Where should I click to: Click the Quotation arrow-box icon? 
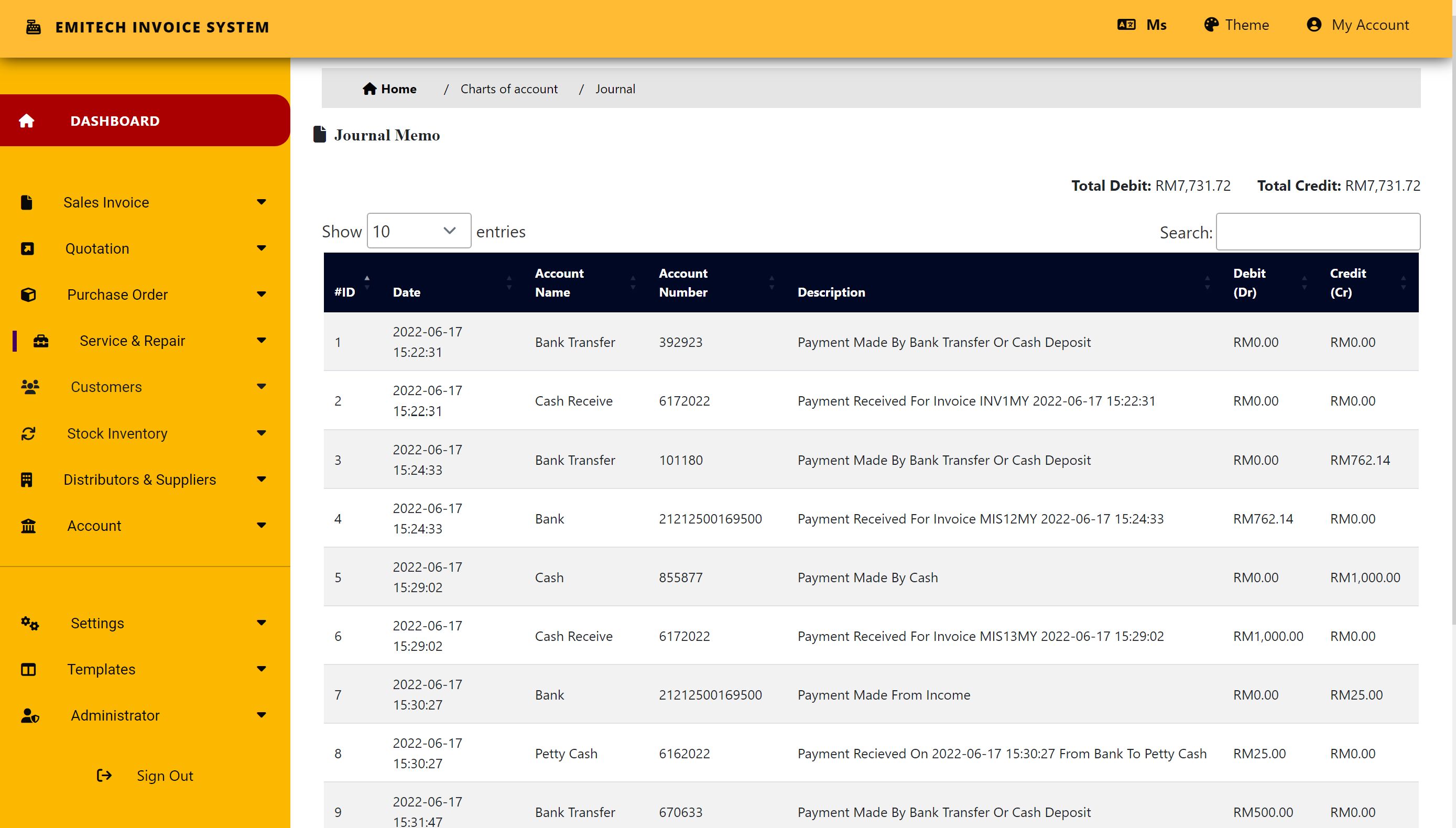pyautogui.click(x=27, y=248)
